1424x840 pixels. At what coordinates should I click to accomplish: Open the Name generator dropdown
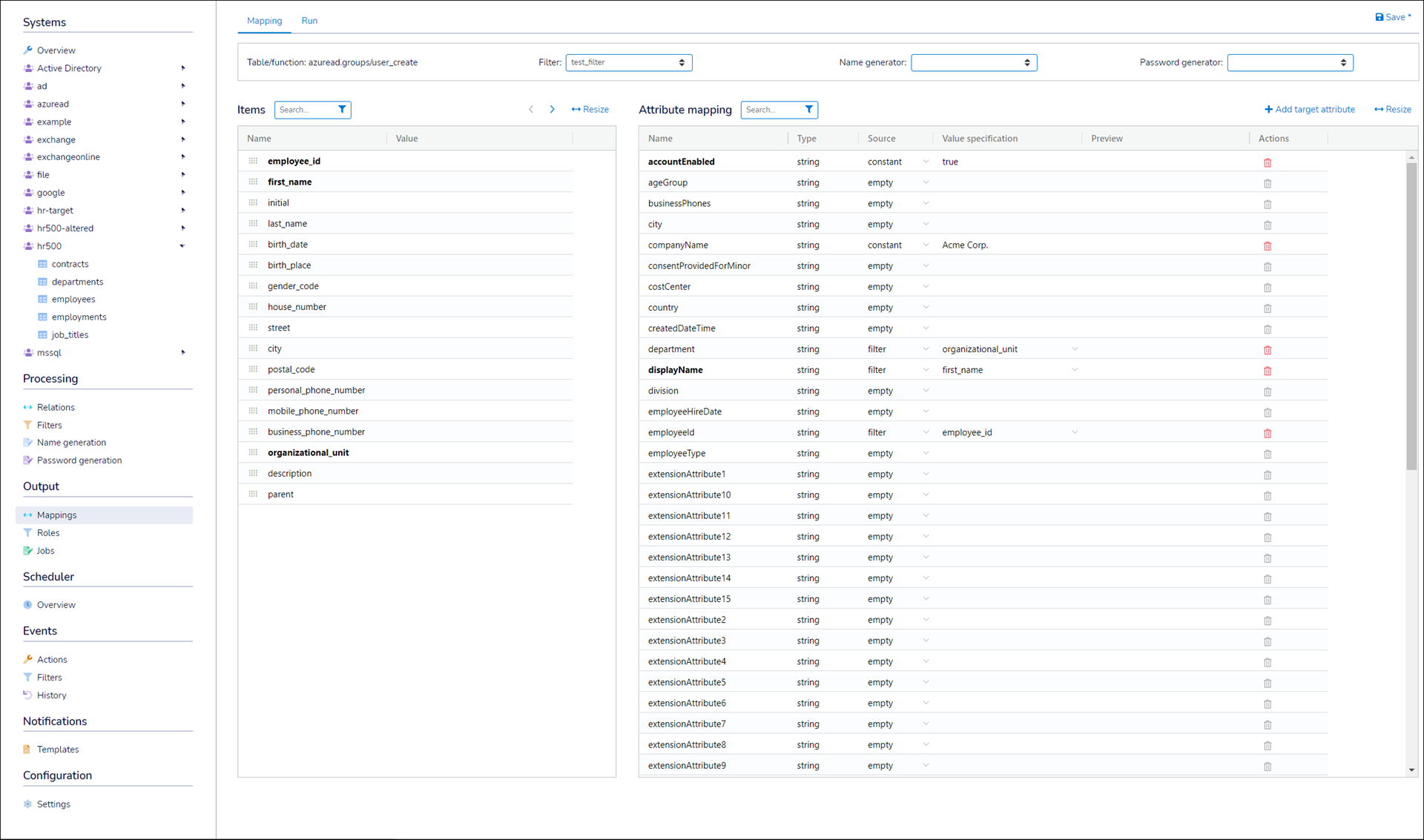coord(973,63)
